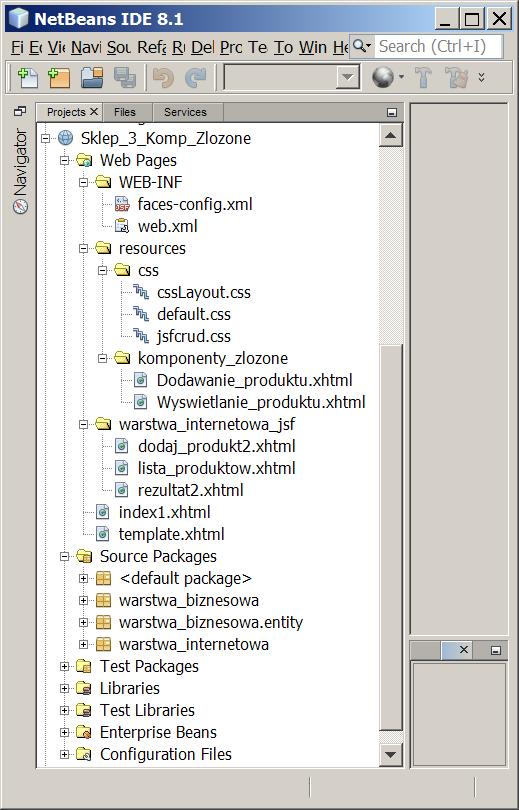Click the search magnifier dropdown icon
This screenshot has height=810, width=519.
tap(361, 46)
